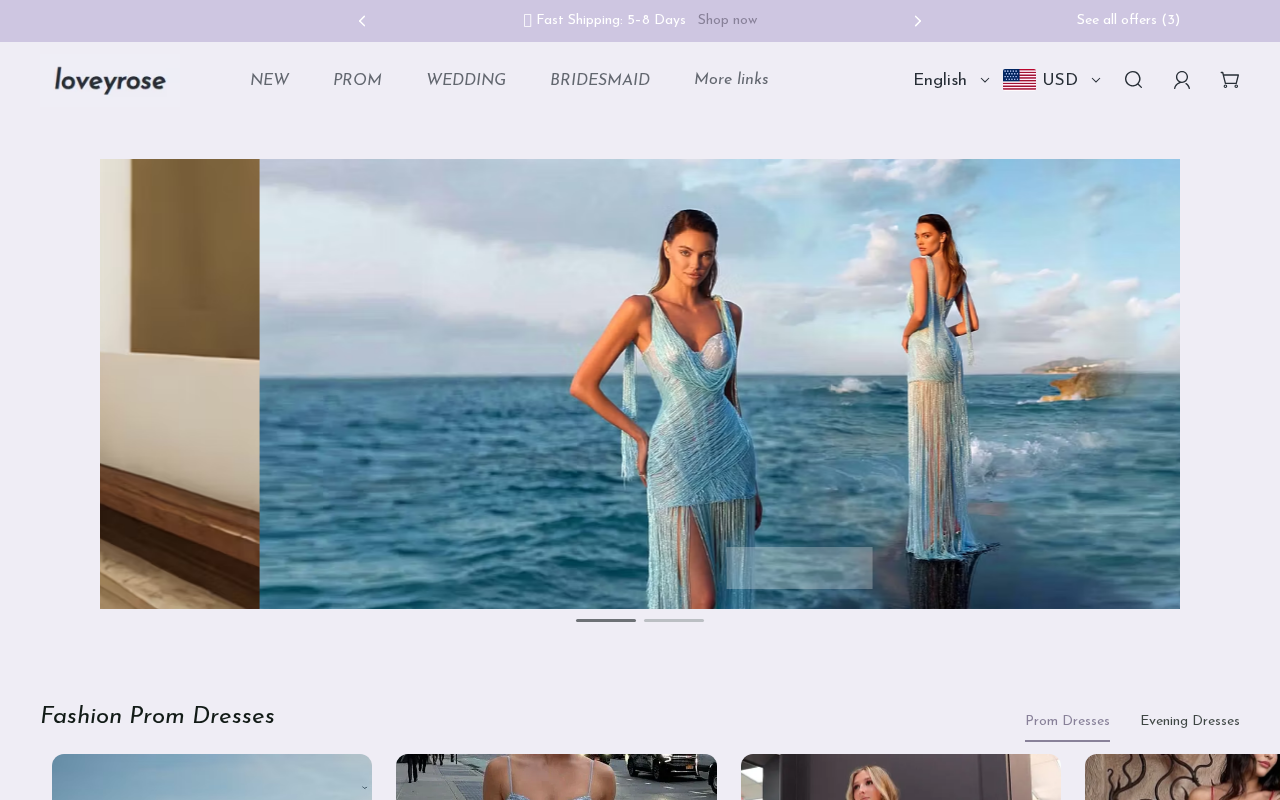
Task: Open the WEDDING menu item
Action: (x=466, y=80)
